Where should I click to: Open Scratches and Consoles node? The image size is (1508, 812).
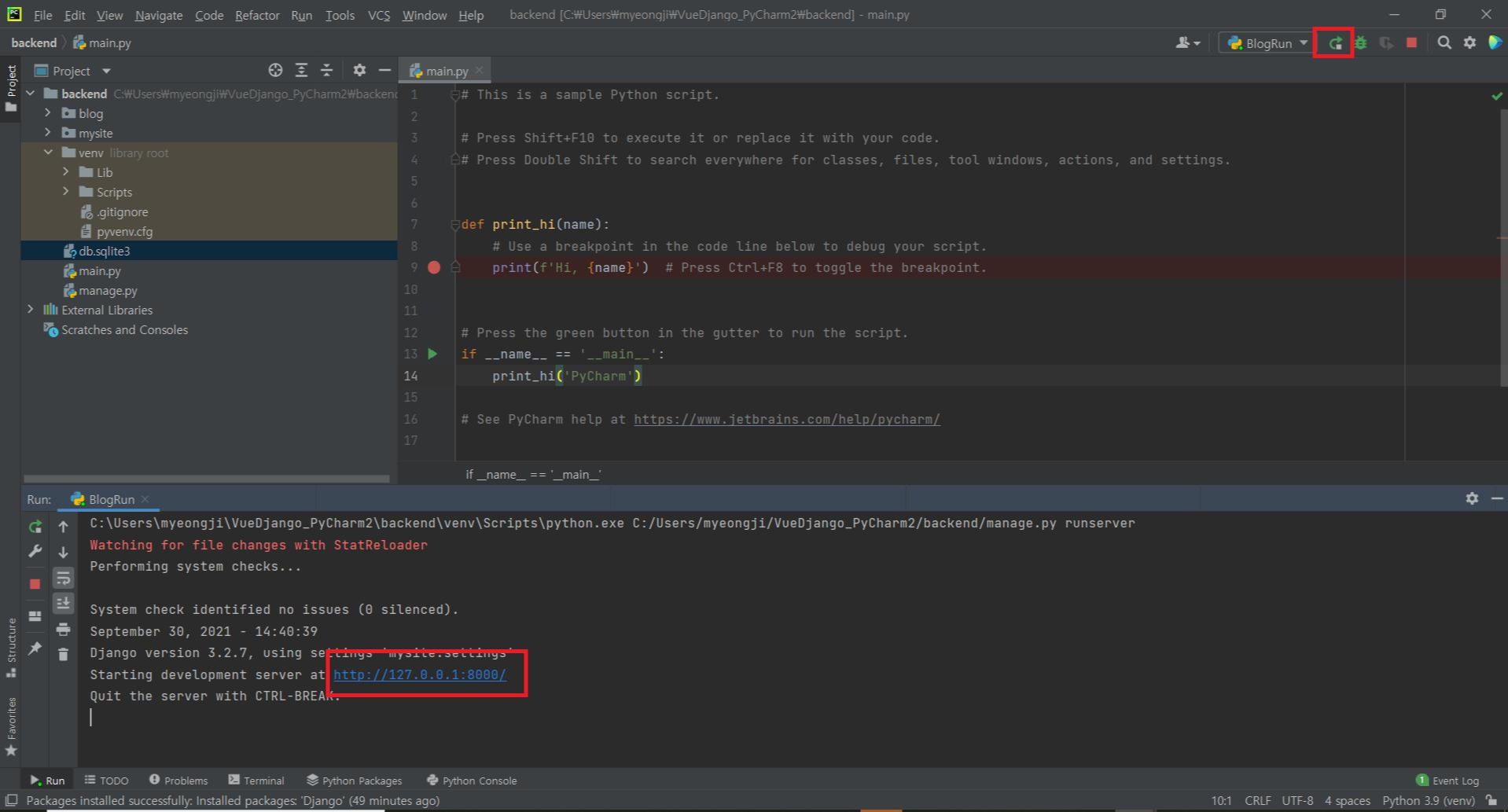click(116, 329)
